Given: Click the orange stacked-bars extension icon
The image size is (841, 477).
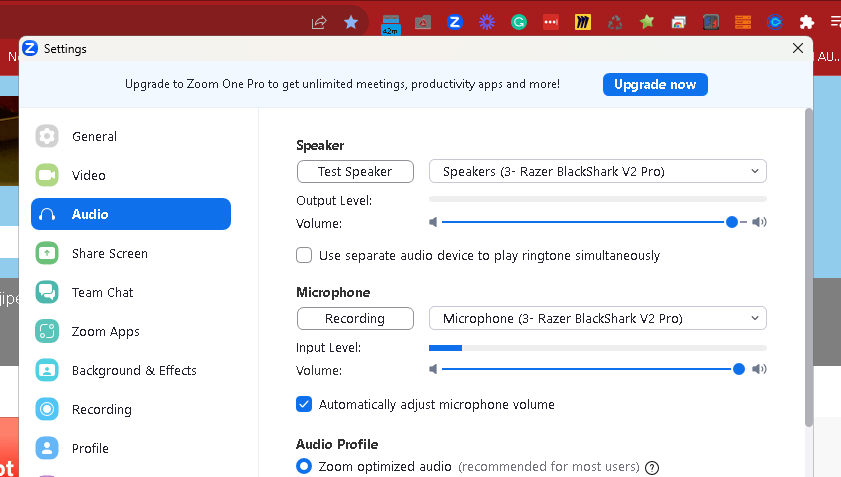Looking at the screenshot, I should (x=743, y=22).
